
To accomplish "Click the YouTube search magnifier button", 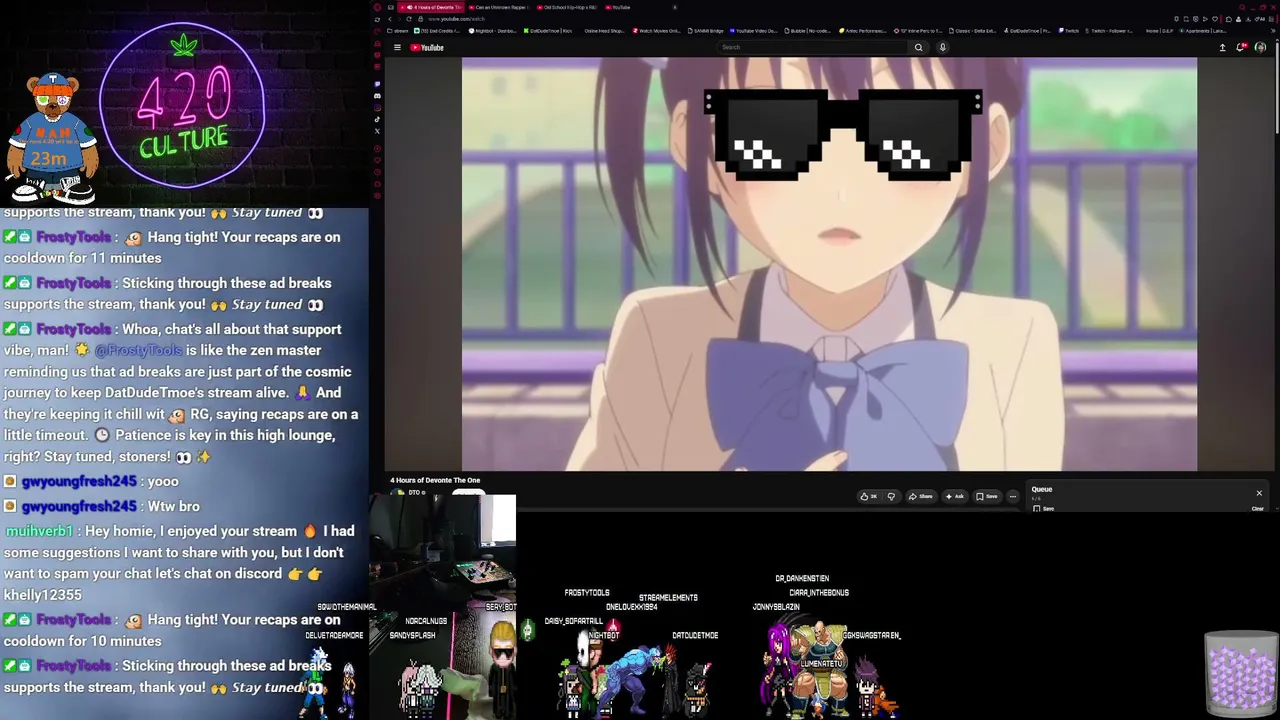I will [918, 47].
